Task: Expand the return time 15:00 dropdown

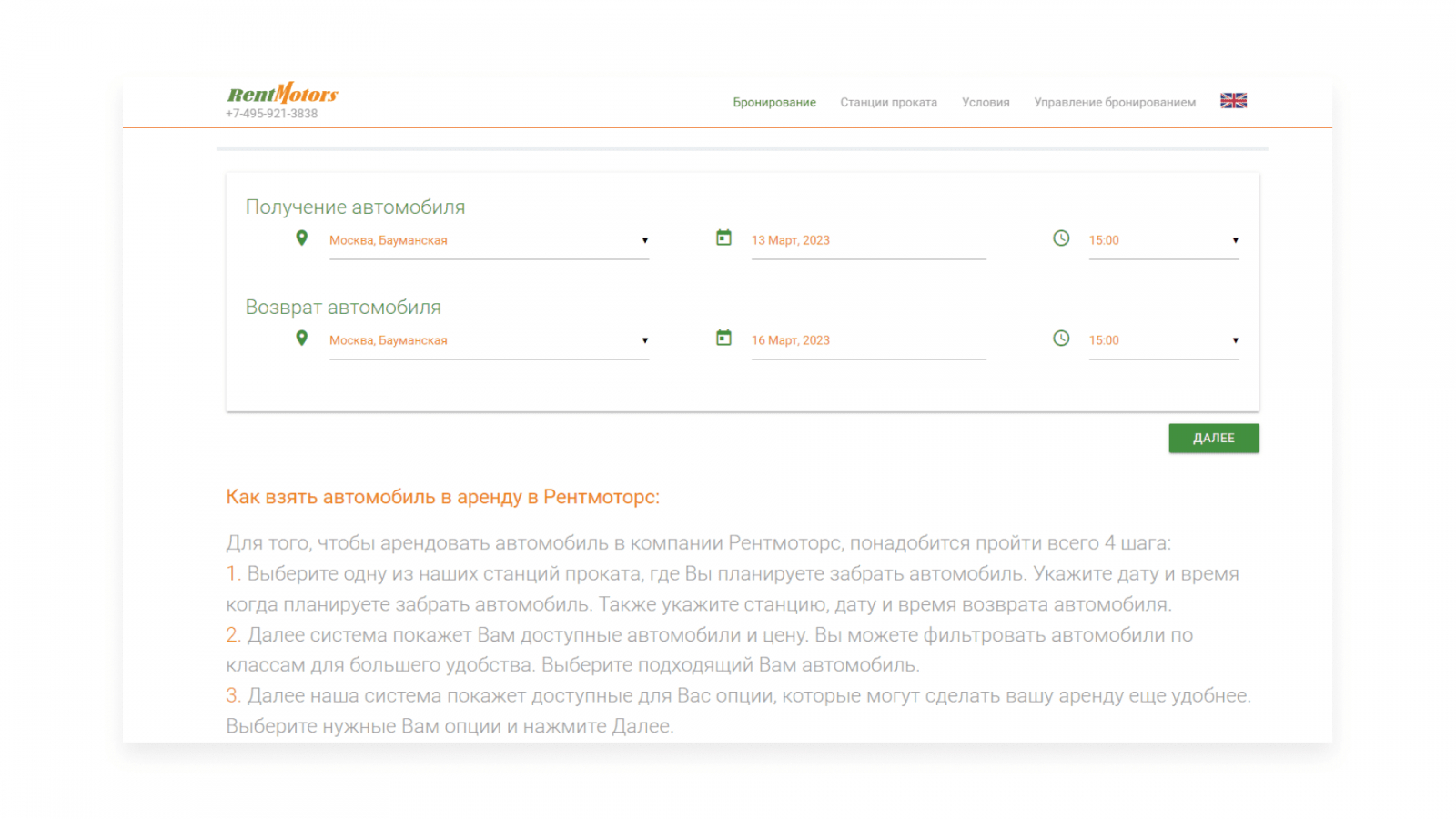Action: (x=1163, y=340)
